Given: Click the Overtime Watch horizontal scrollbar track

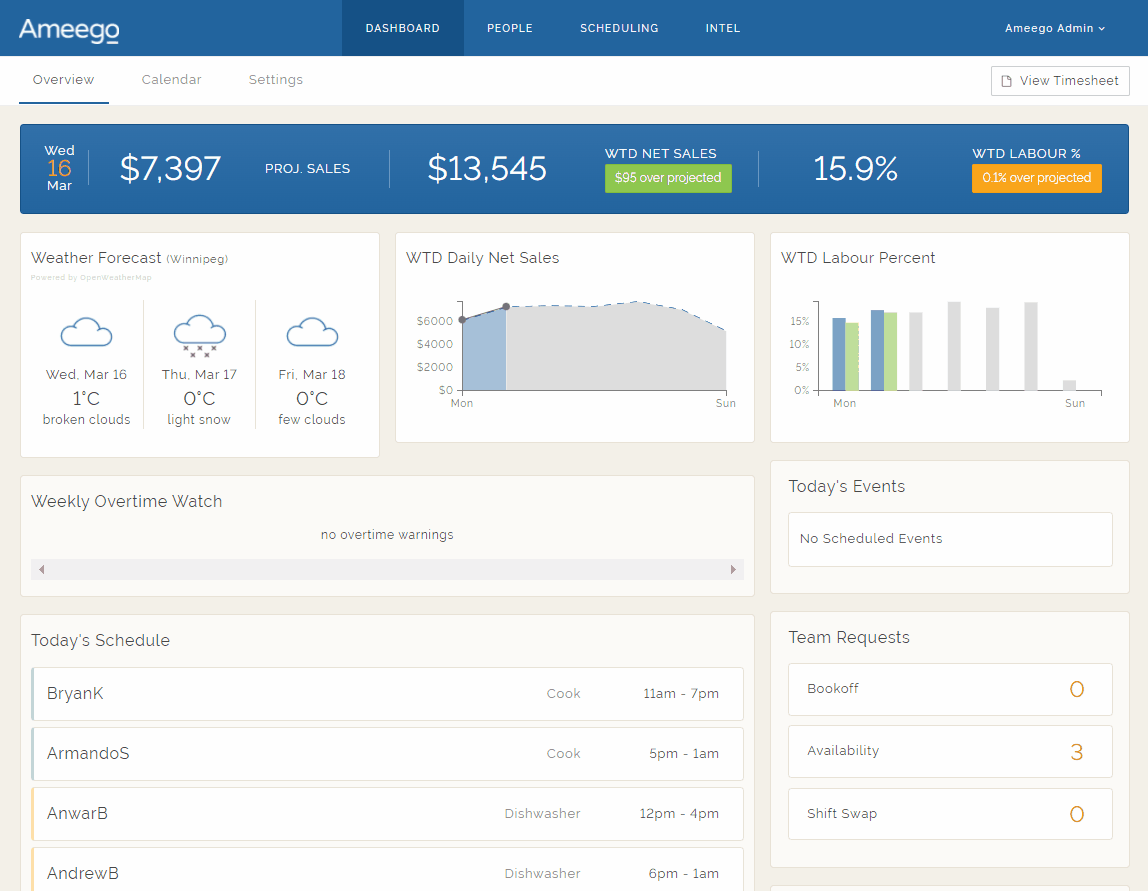Looking at the screenshot, I should click(387, 570).
